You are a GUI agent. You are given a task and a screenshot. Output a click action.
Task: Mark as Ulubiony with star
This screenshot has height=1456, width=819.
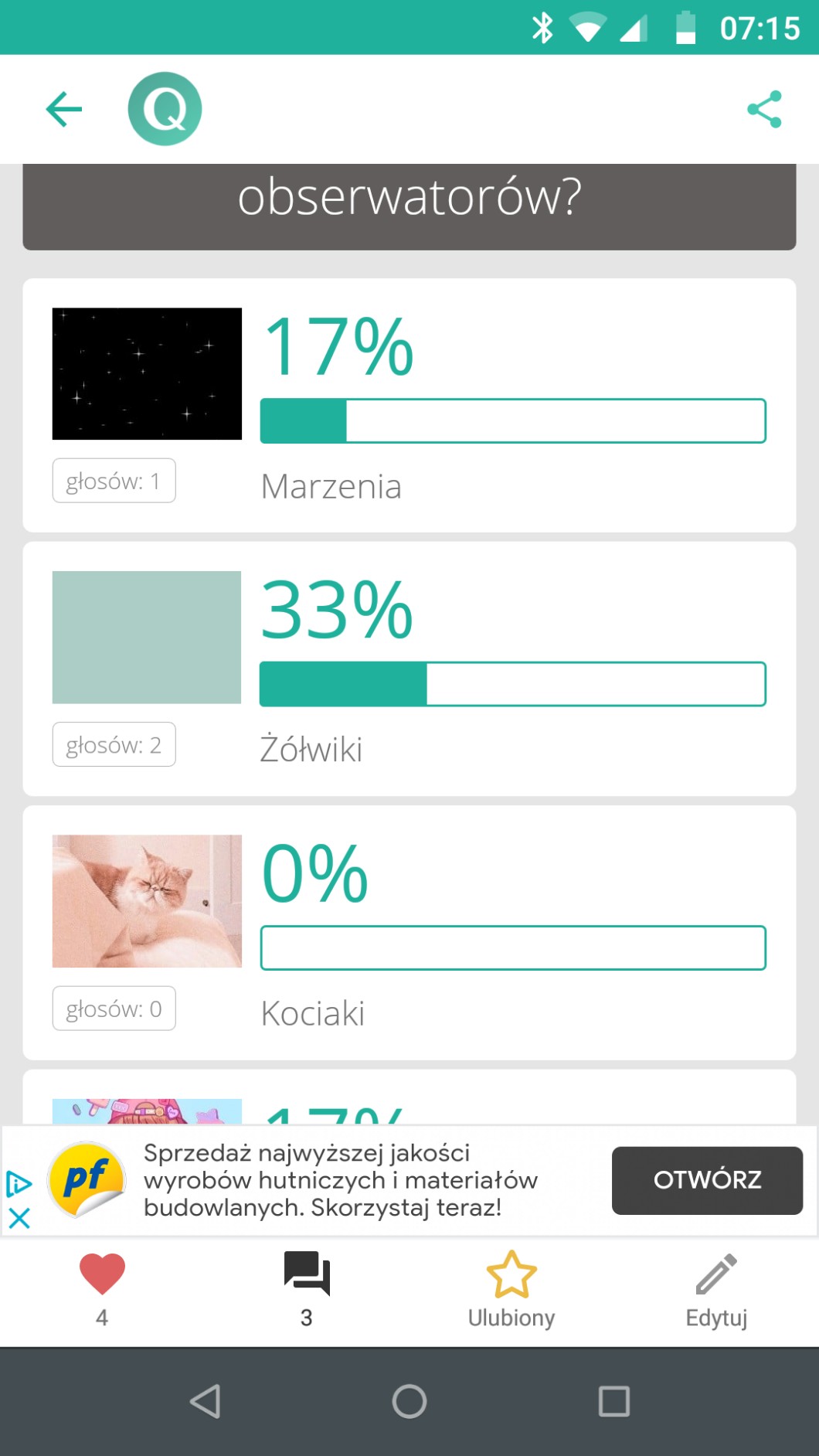click(511, 1274)
